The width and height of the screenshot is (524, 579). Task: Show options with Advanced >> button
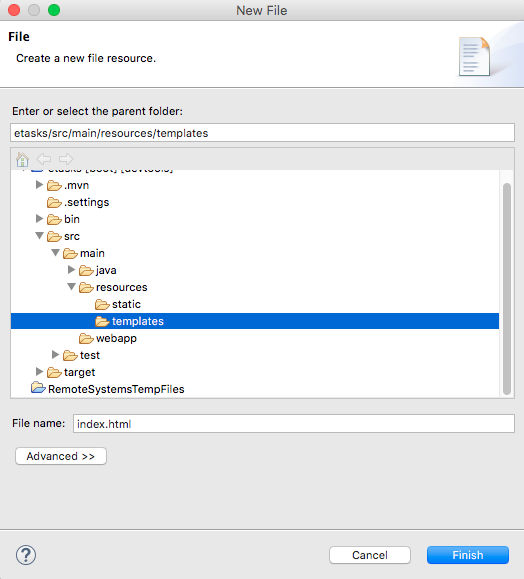pyautogui.click(x=61, y=456)
